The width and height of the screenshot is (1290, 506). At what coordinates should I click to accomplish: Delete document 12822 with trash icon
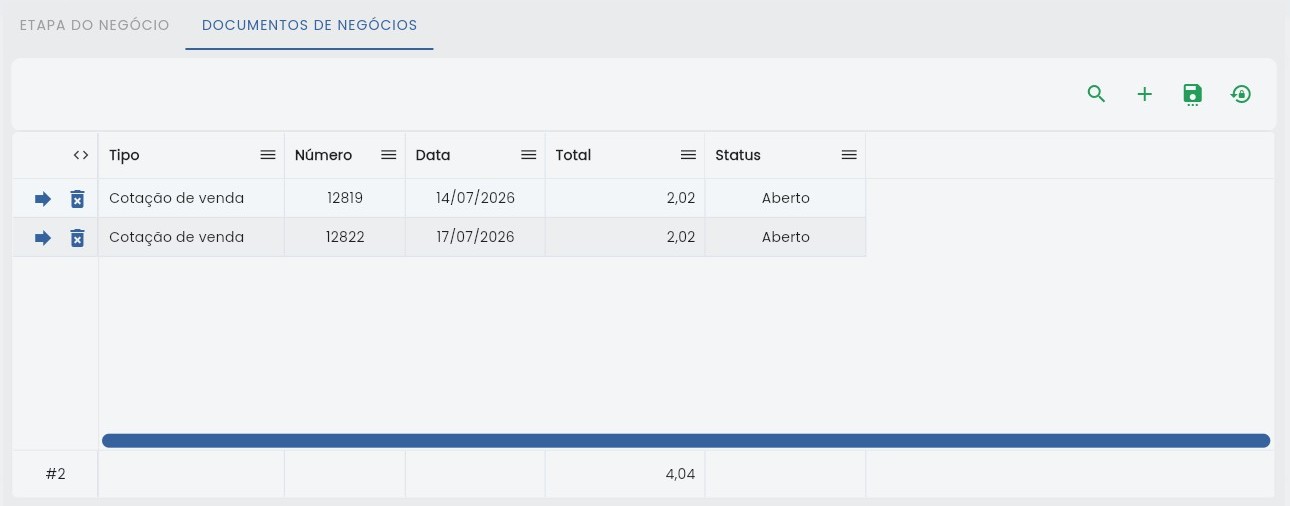coord(77,238)
